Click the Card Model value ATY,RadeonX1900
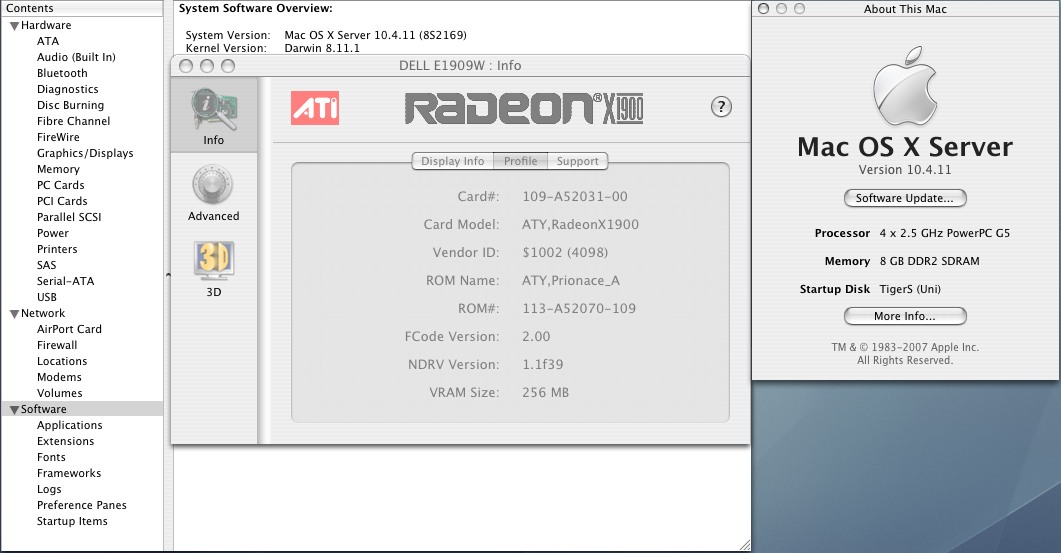The image size is (1061, 553). coord(580,225)
